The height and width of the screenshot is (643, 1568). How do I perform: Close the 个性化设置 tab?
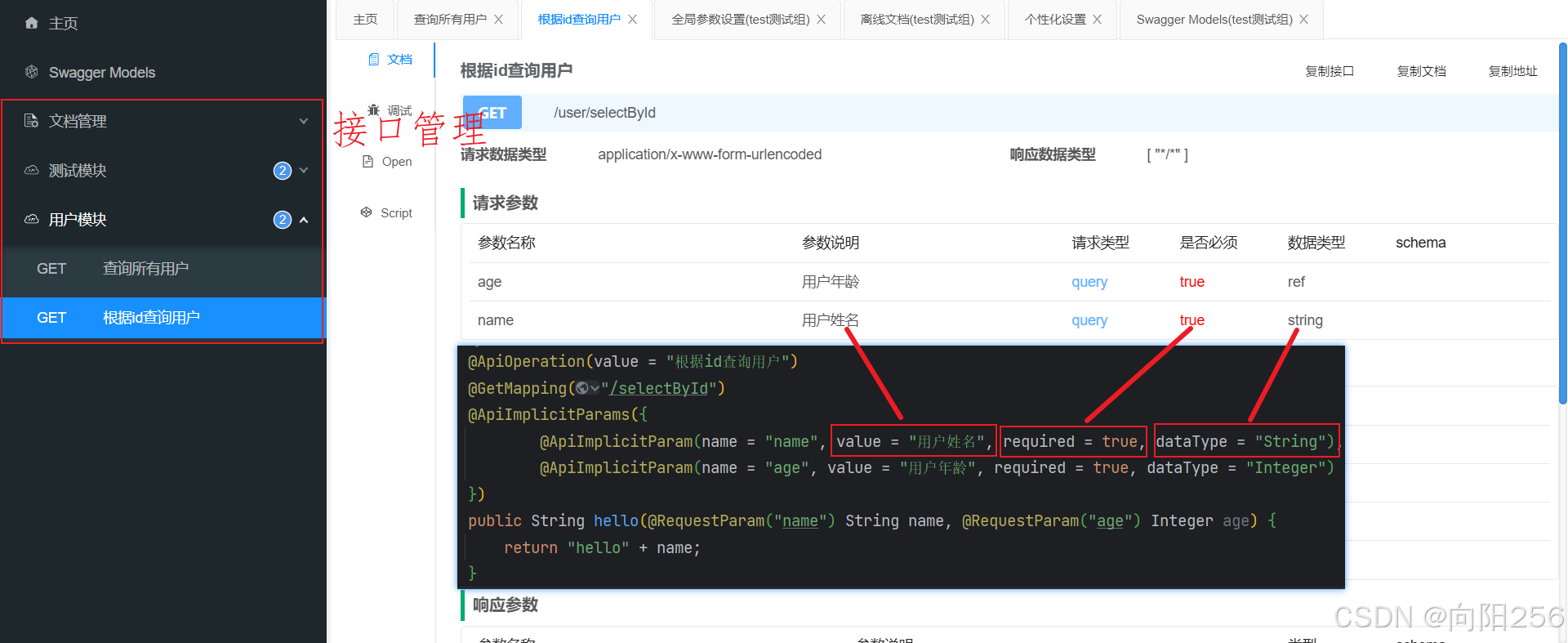pyautogui.click(x=1097, y=19)
